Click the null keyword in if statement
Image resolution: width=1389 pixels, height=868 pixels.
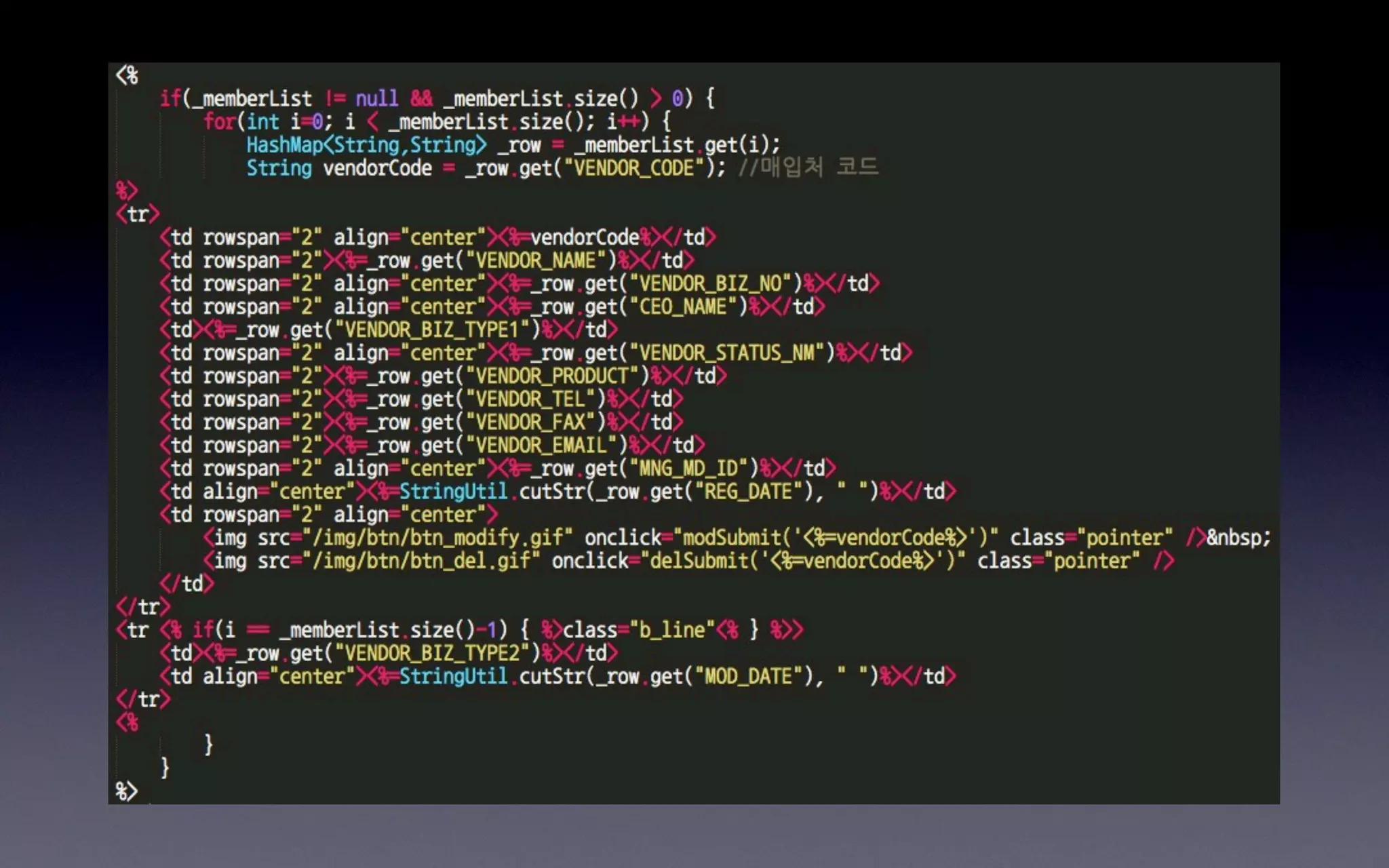(x=376, y=99)
